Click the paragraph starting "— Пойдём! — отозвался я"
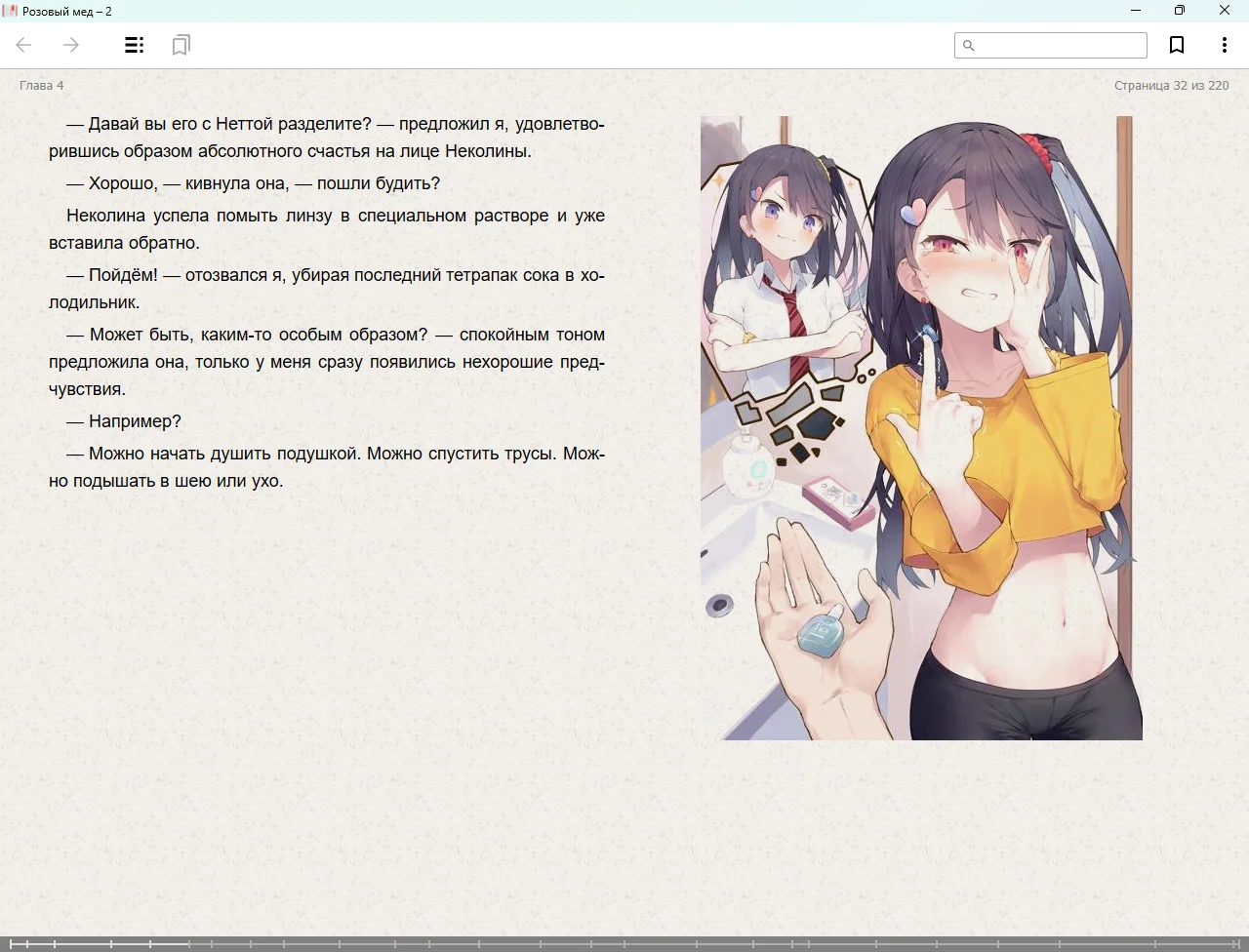This screenshot has width=1249, height=952. tap(327, 289)
